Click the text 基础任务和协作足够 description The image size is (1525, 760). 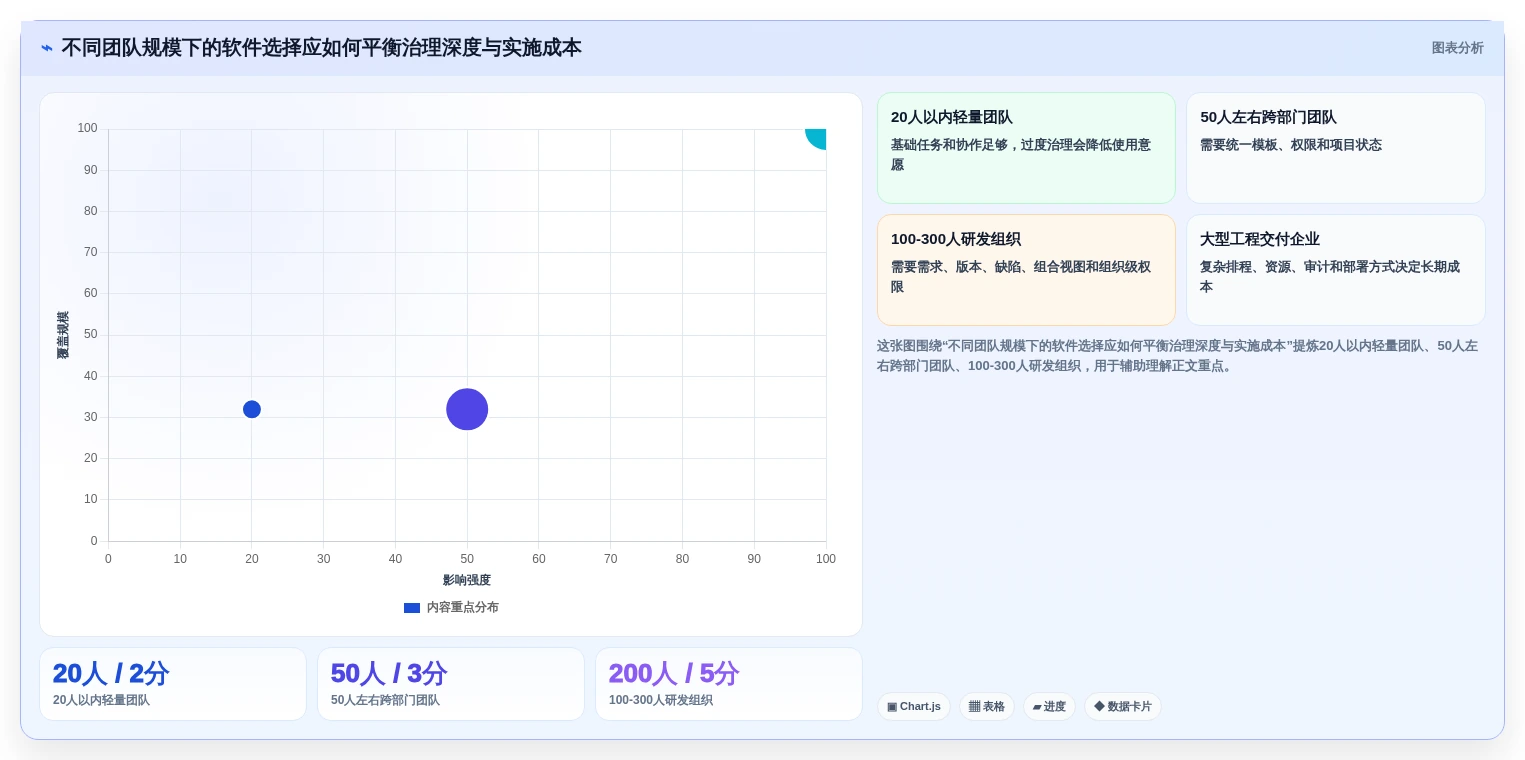pos(1022,155)
